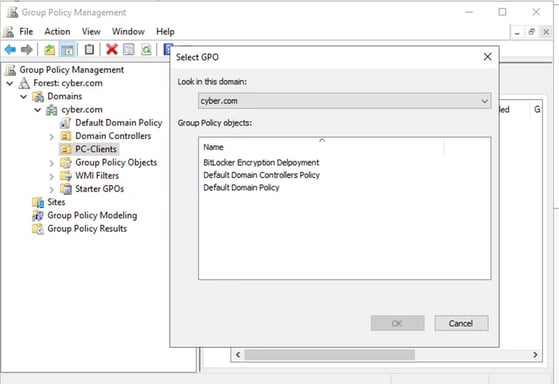This screenshot has height=384, width=559.
Task: Open the Window menu
Action: pos(128,32)
